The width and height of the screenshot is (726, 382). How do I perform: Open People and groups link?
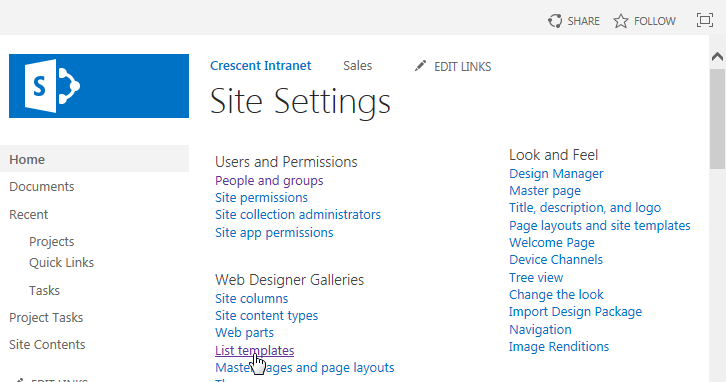tap(269, 181)
